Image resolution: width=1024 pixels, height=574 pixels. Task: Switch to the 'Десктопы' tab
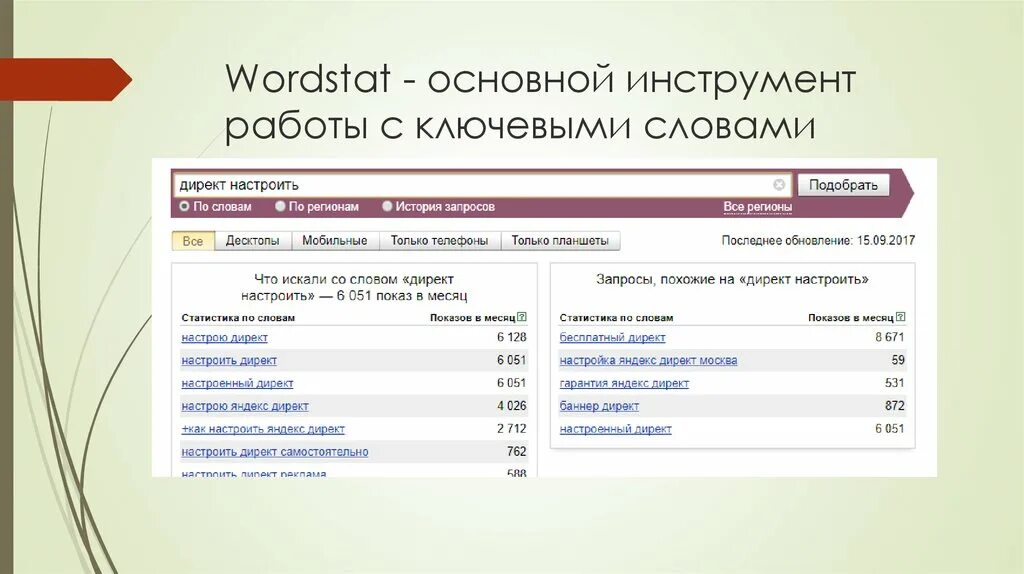253,241
